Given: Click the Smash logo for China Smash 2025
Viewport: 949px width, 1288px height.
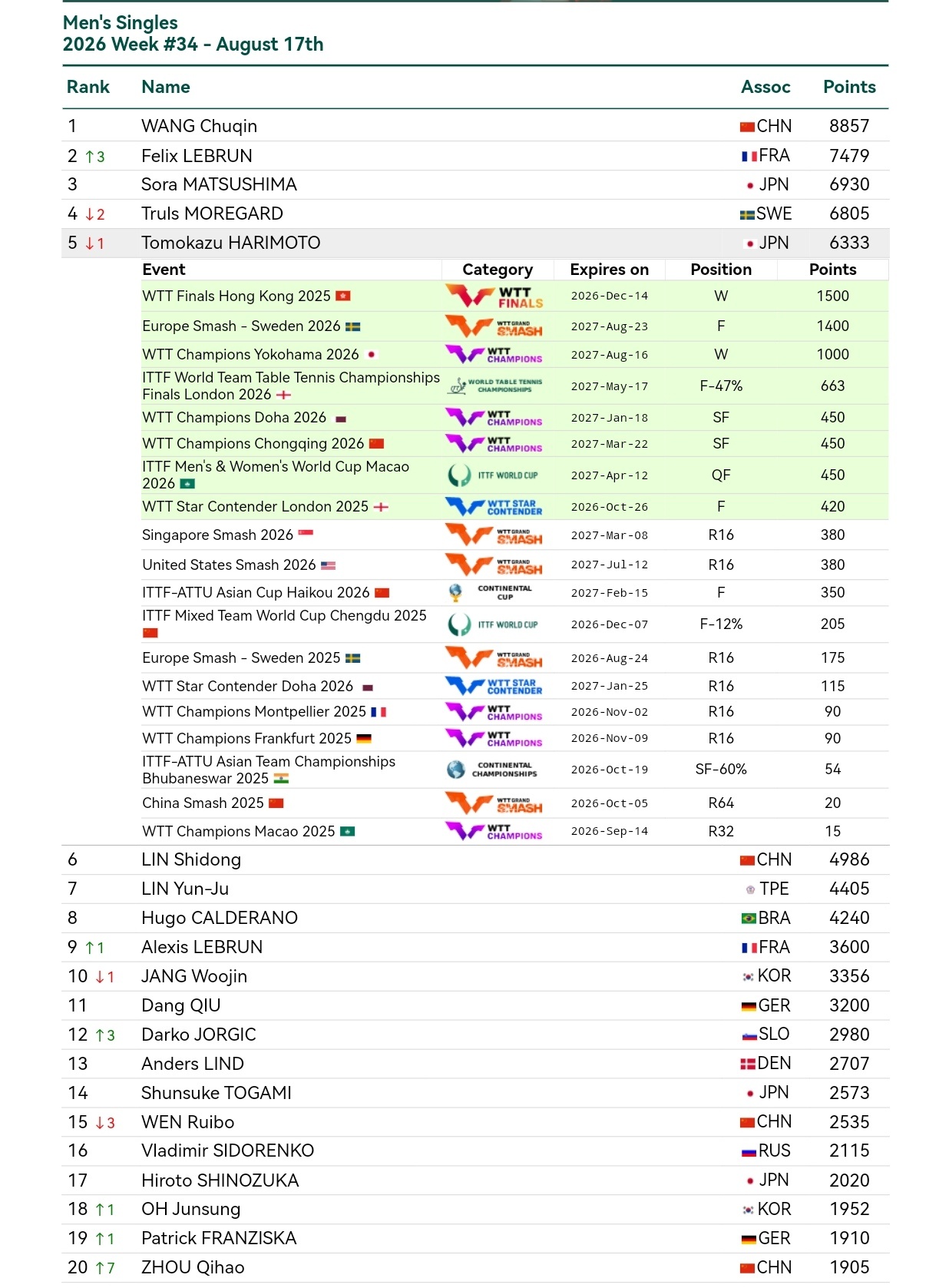Looking at the screenshot, I should click(494, 803).
